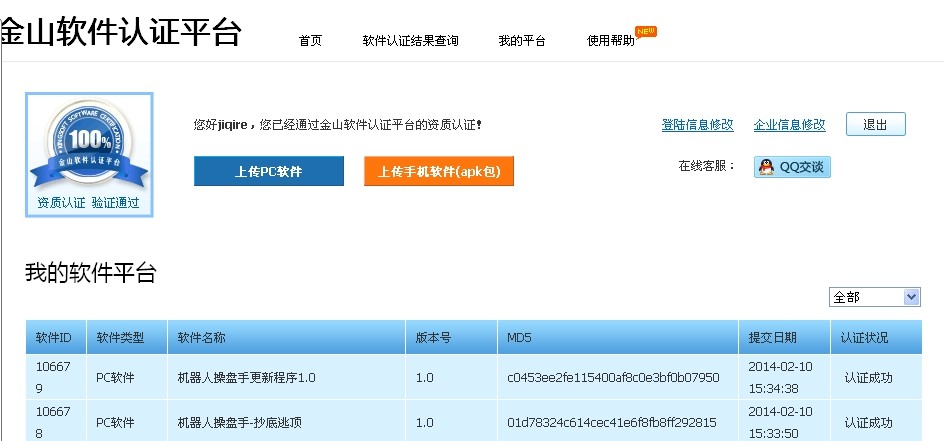Click the NEW badge icon
This screenshot has height=441, width=944.
[646, 31]
